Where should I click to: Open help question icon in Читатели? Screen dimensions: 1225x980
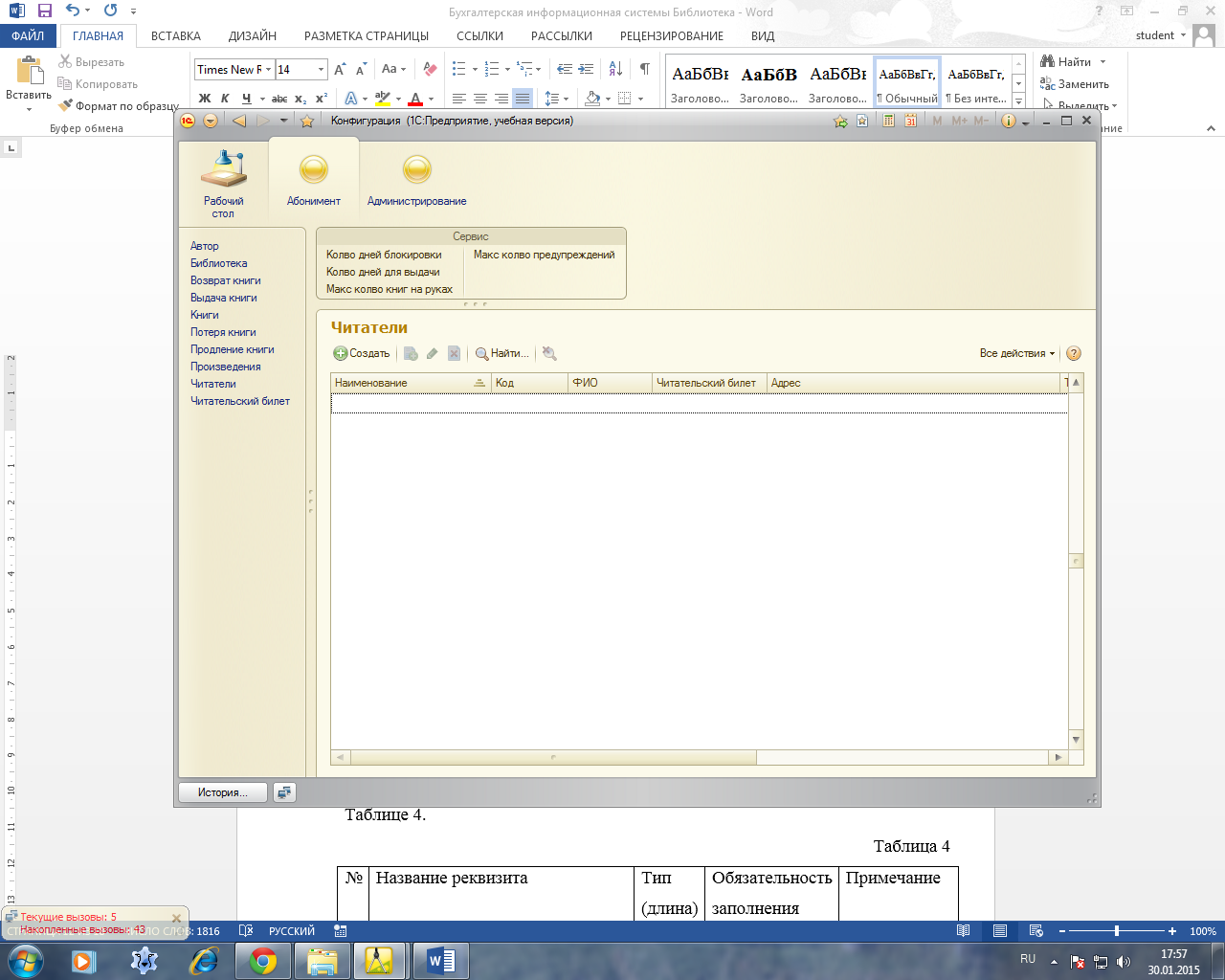click(x=1074, y=353)
